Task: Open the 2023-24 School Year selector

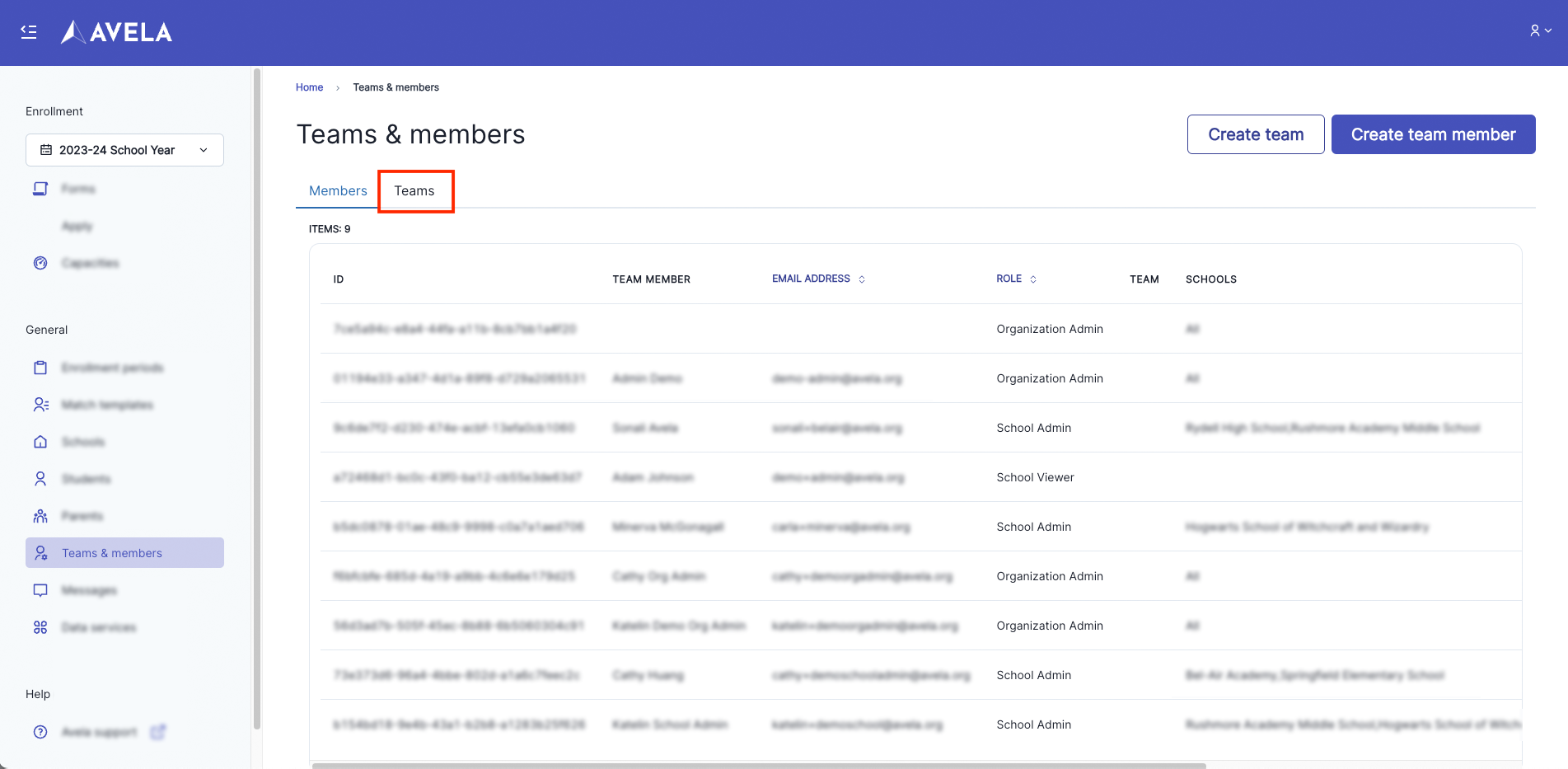Action: point(124,149)
